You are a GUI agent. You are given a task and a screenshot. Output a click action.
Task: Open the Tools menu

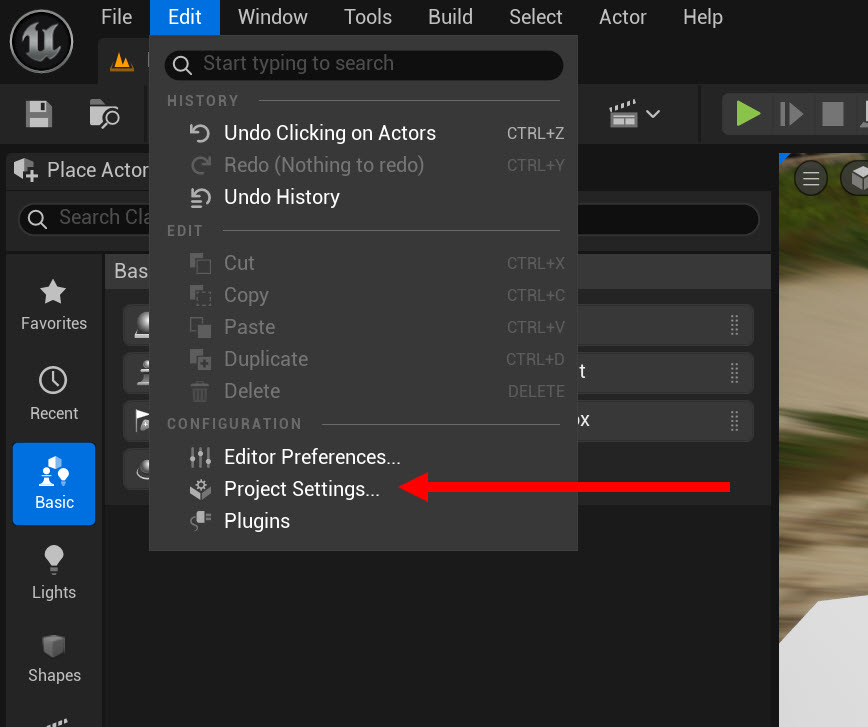[x=368, y=17]
